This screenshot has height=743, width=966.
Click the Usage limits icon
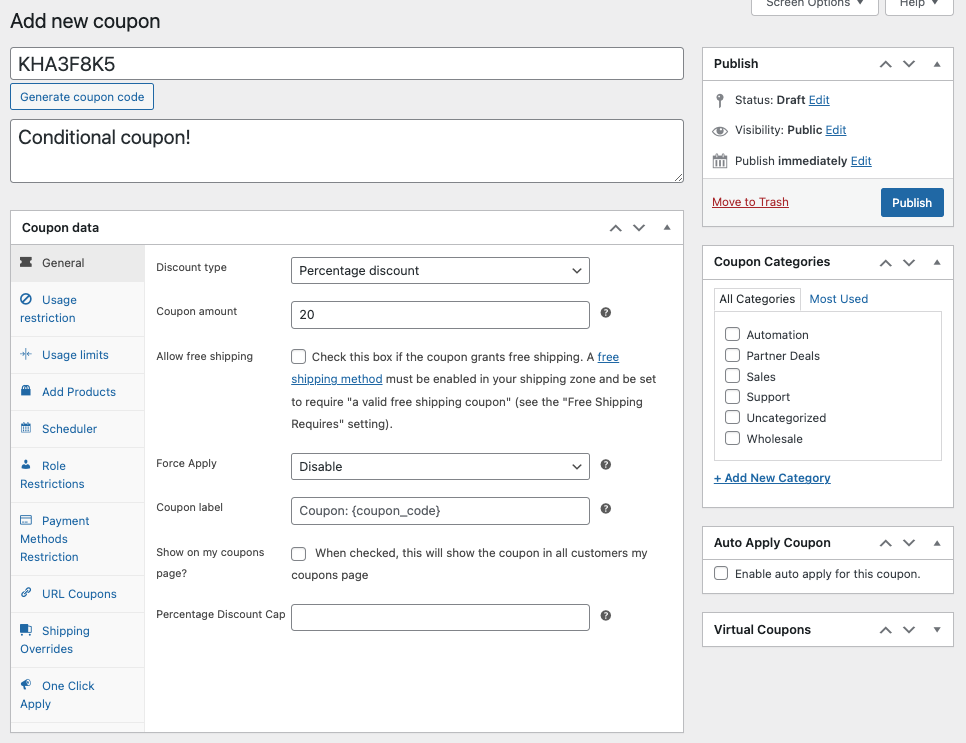click(x=26, y=354)
